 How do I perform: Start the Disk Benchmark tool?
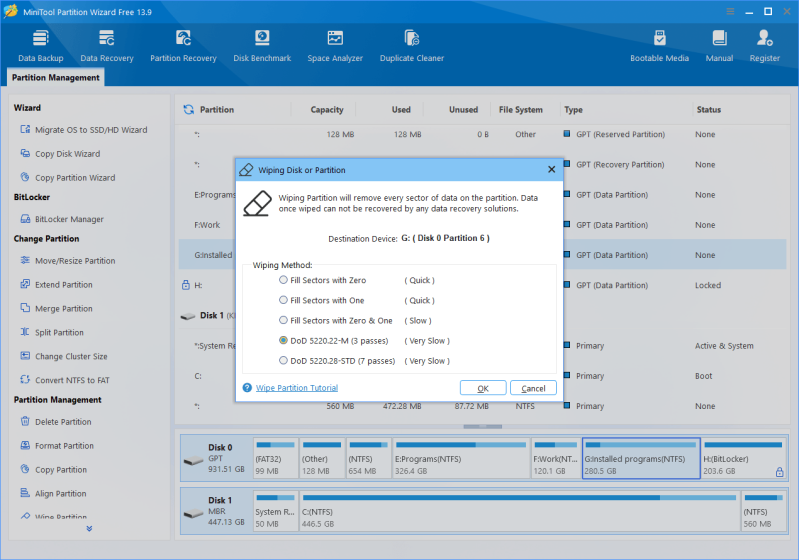pos(262,46)
